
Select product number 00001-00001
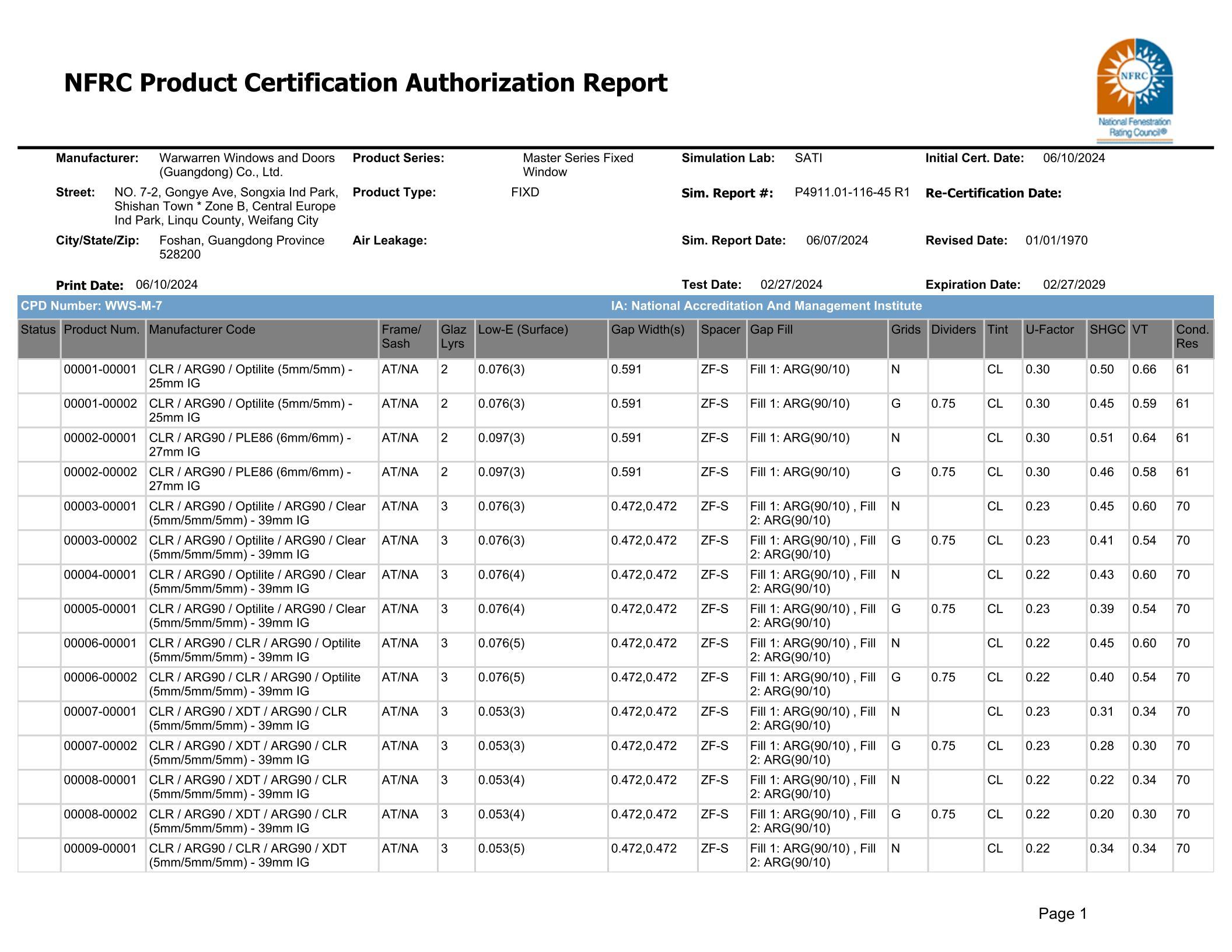pyautogui.click(x=100, y=369)
